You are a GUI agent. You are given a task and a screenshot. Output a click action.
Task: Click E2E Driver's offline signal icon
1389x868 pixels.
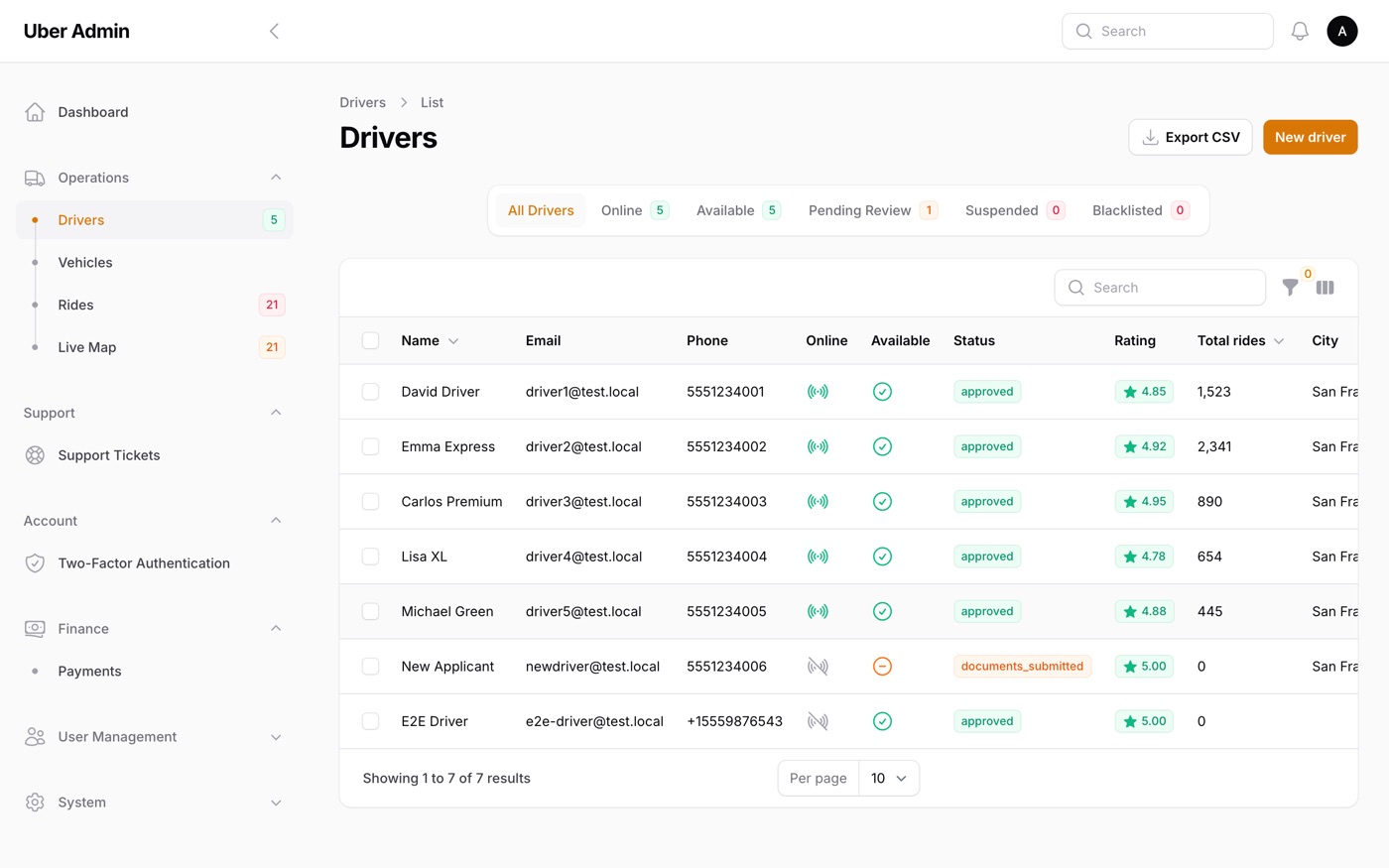tap(818, 721)
